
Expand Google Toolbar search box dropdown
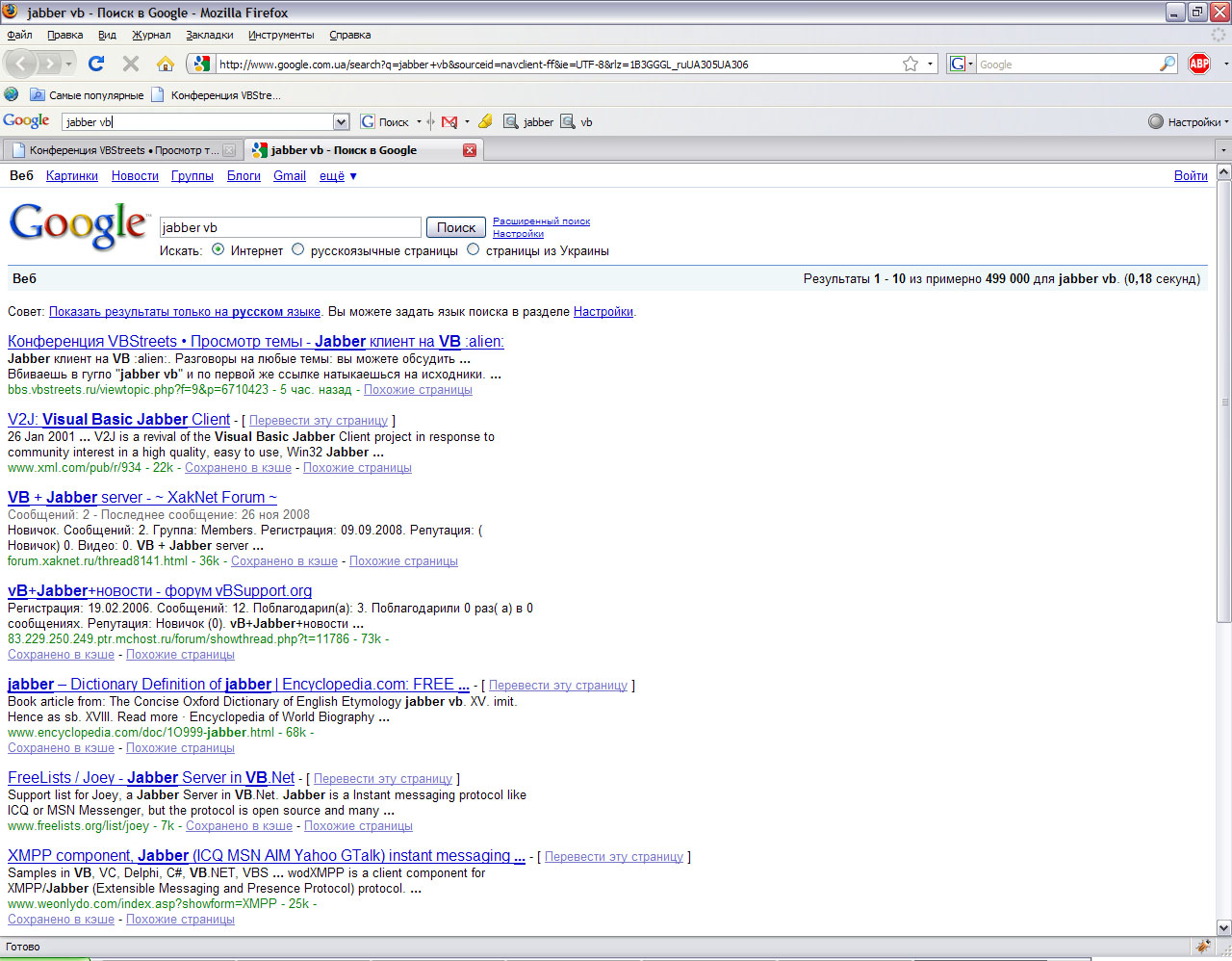click(x=341, y=122)
